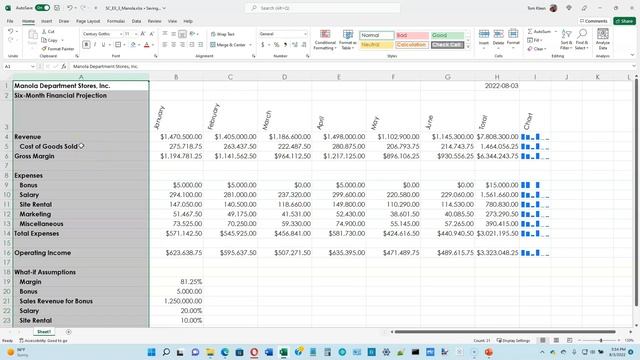Click the Copy icon in Clipboard group

pyautogui.click(x=44, y=40)
